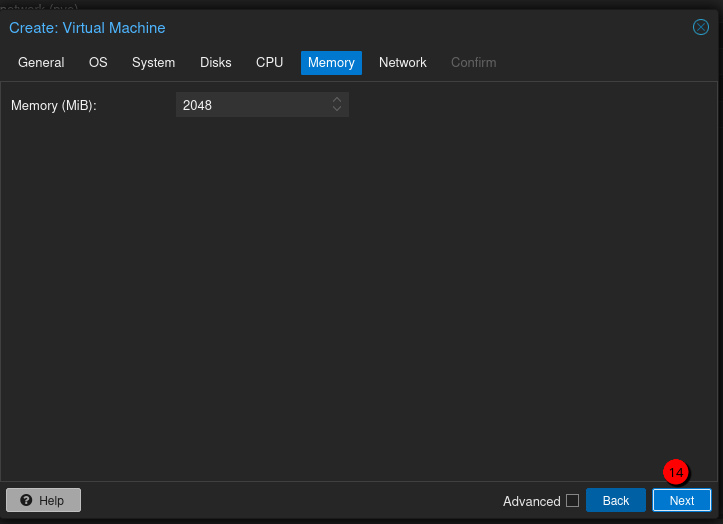Increase memory with the up spinner arrow
Image resolution: width=723 pixels, height=524 pixels.
coord(337,100)
